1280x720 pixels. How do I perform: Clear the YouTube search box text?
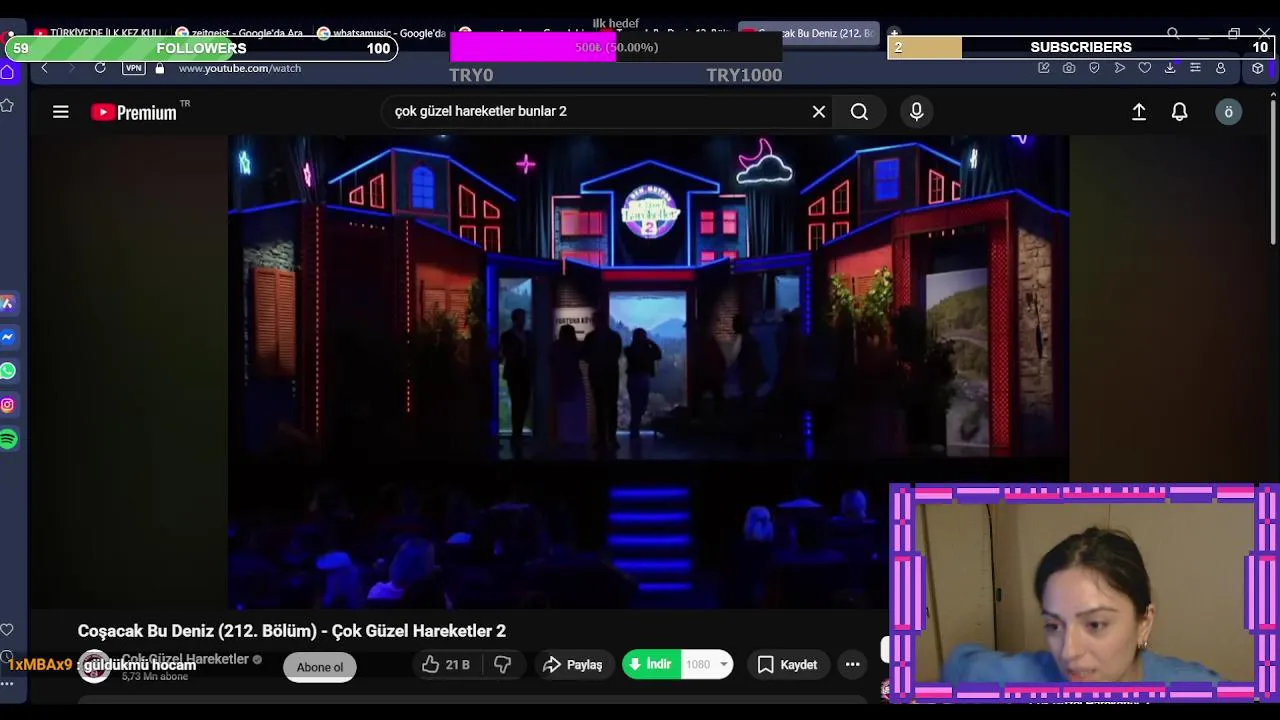[819, 112]
